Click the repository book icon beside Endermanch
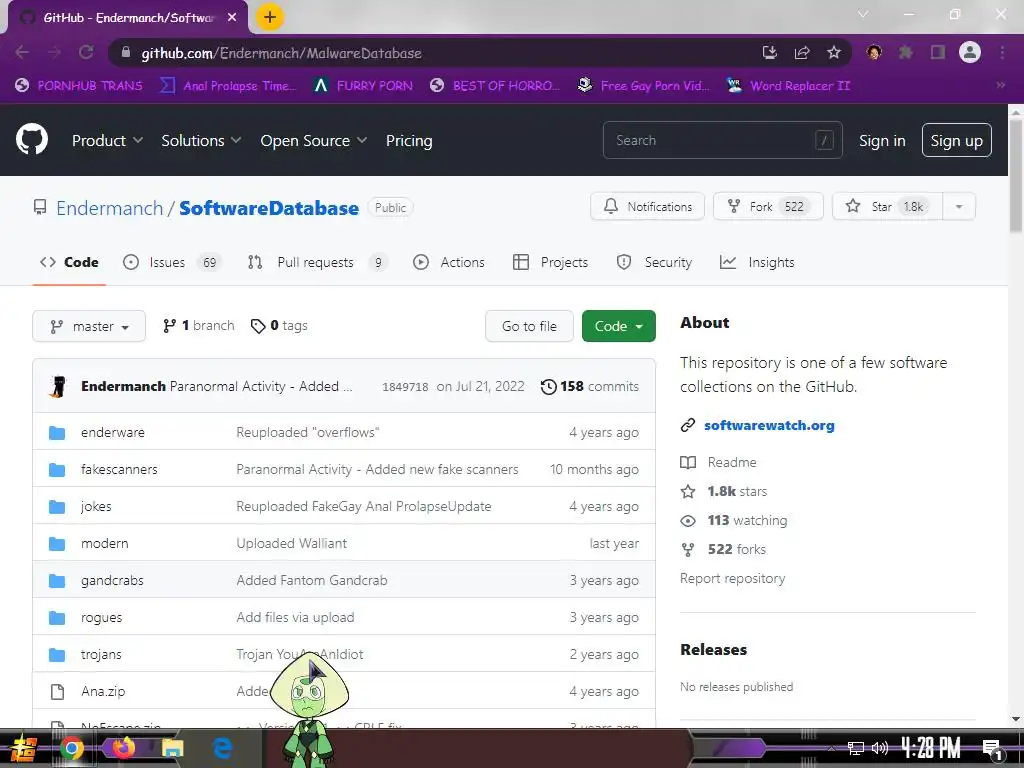Screen dimensions: 1024x768 tap(40, 208)
